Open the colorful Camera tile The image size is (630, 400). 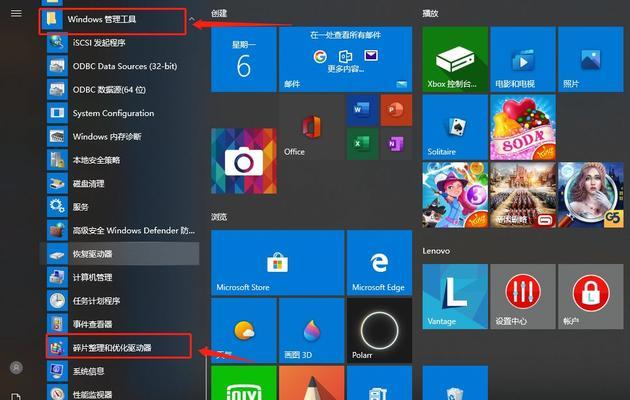coord(244,161)
